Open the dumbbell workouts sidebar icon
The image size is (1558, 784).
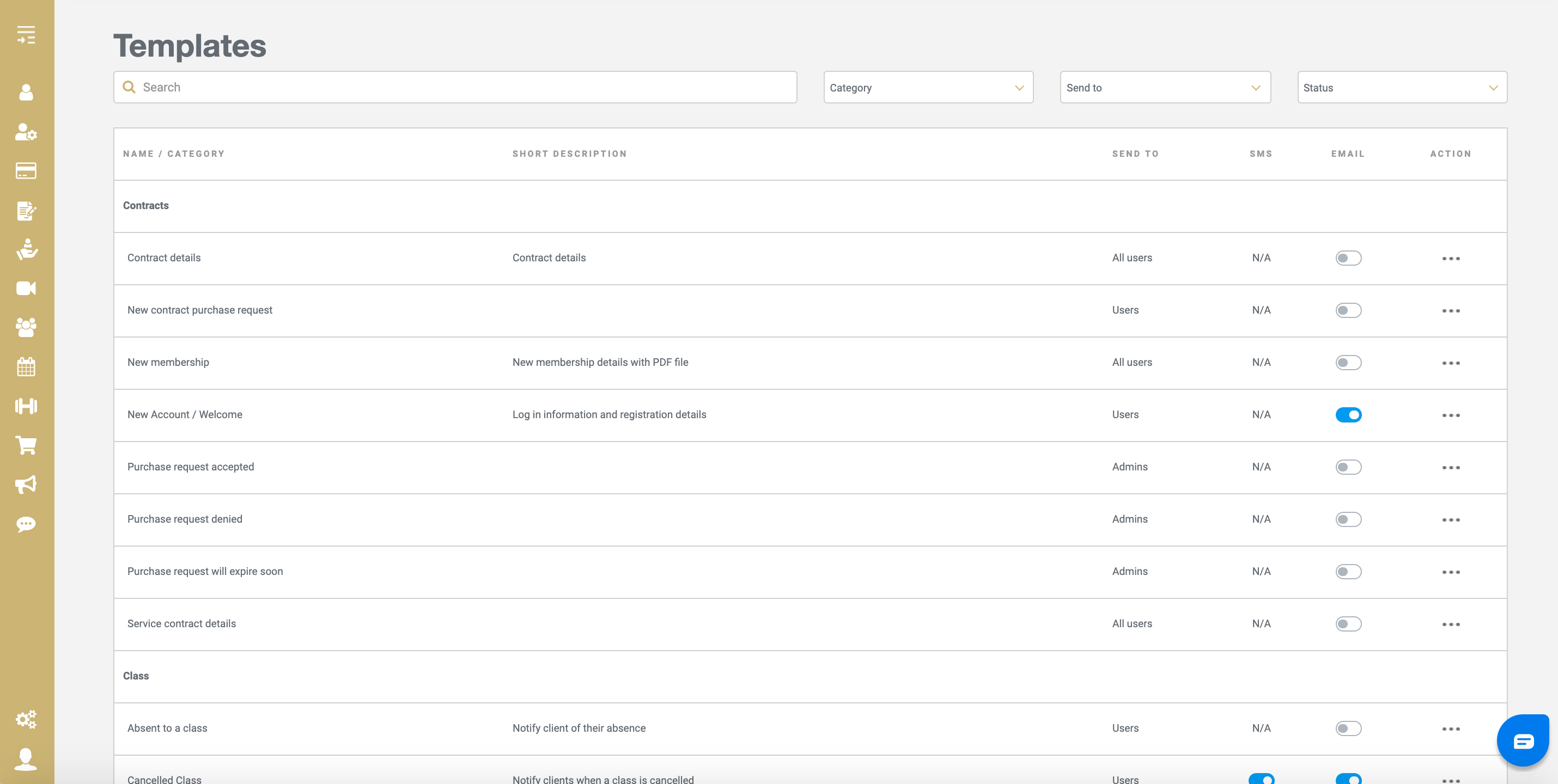26,406
